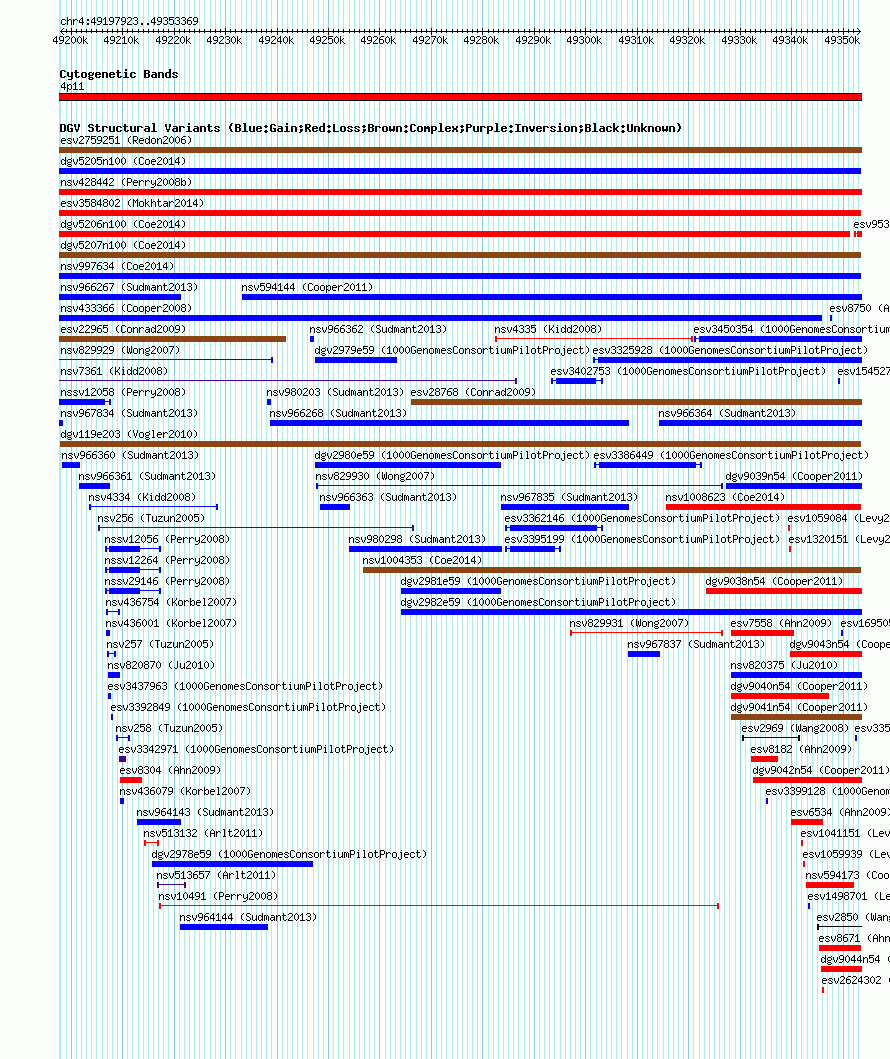This screenshot has width=890, height=1059.
Task: Open nsv967835 (Sudmant2013) variant label
Action: (569, 496)
